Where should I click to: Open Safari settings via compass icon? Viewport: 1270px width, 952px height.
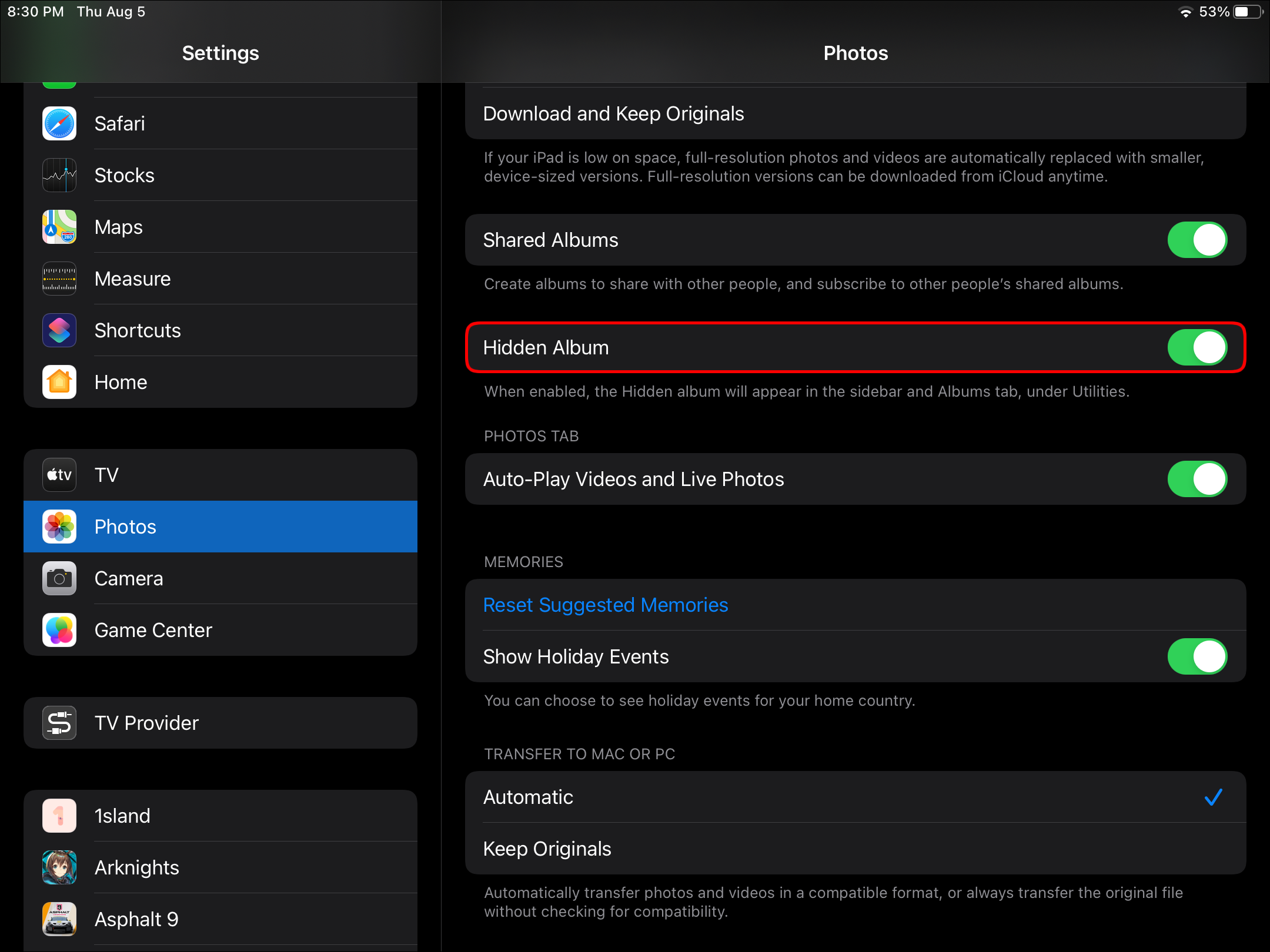[59, 123]
